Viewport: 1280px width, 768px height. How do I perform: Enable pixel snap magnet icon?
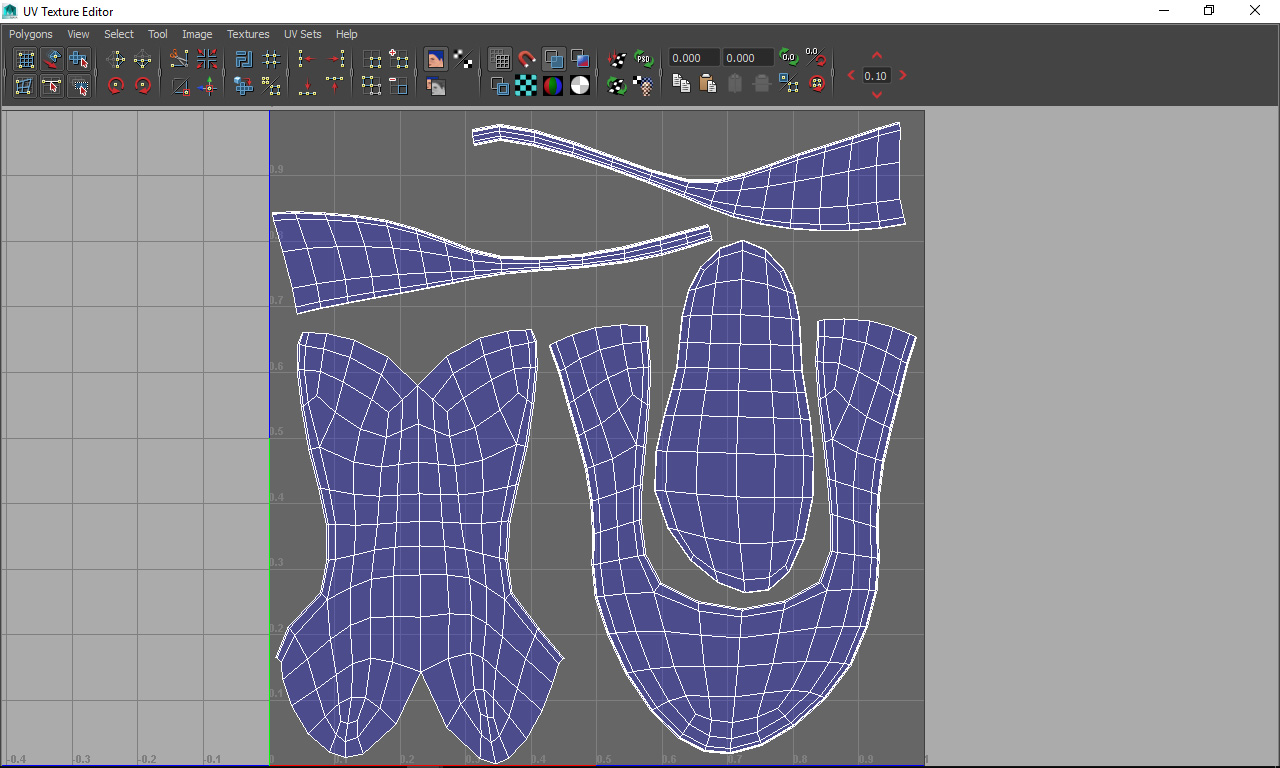pos(526,60)
